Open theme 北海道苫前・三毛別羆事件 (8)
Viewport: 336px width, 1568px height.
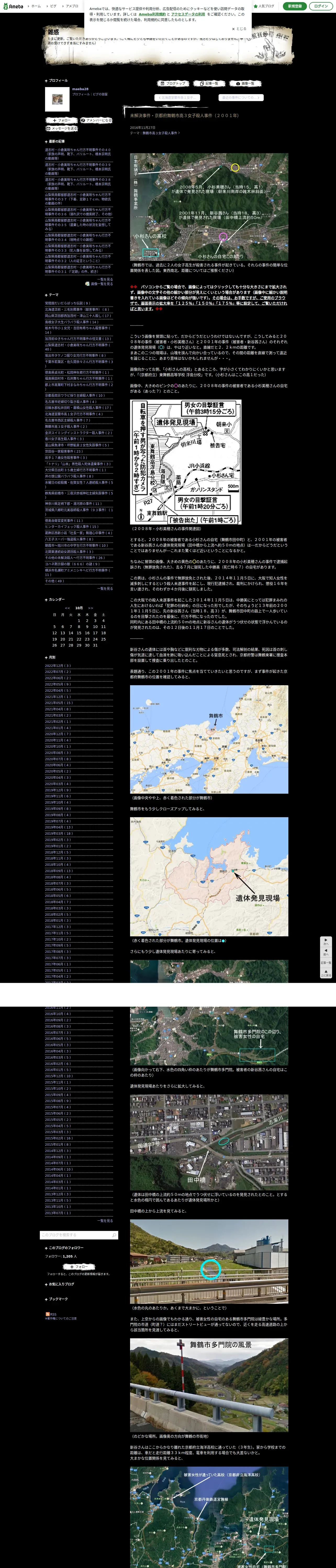coord(77,309)
